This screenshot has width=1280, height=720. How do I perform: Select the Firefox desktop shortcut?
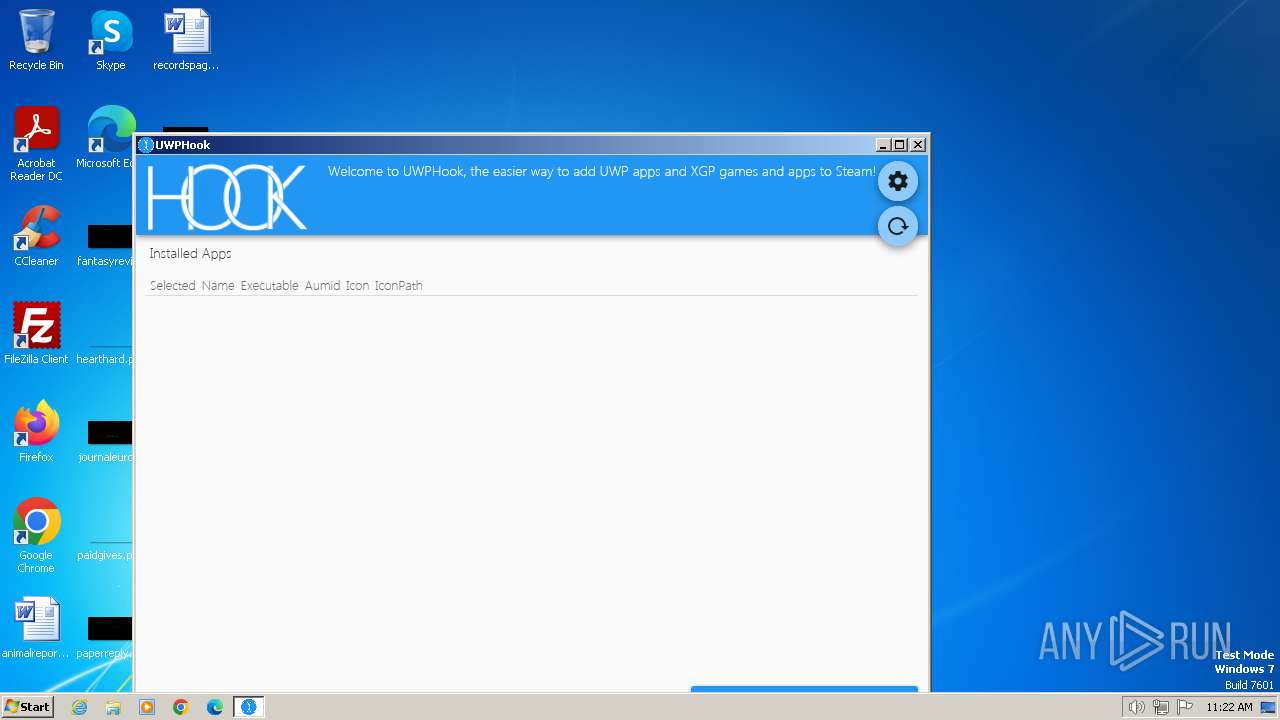(x=36, y=432)
